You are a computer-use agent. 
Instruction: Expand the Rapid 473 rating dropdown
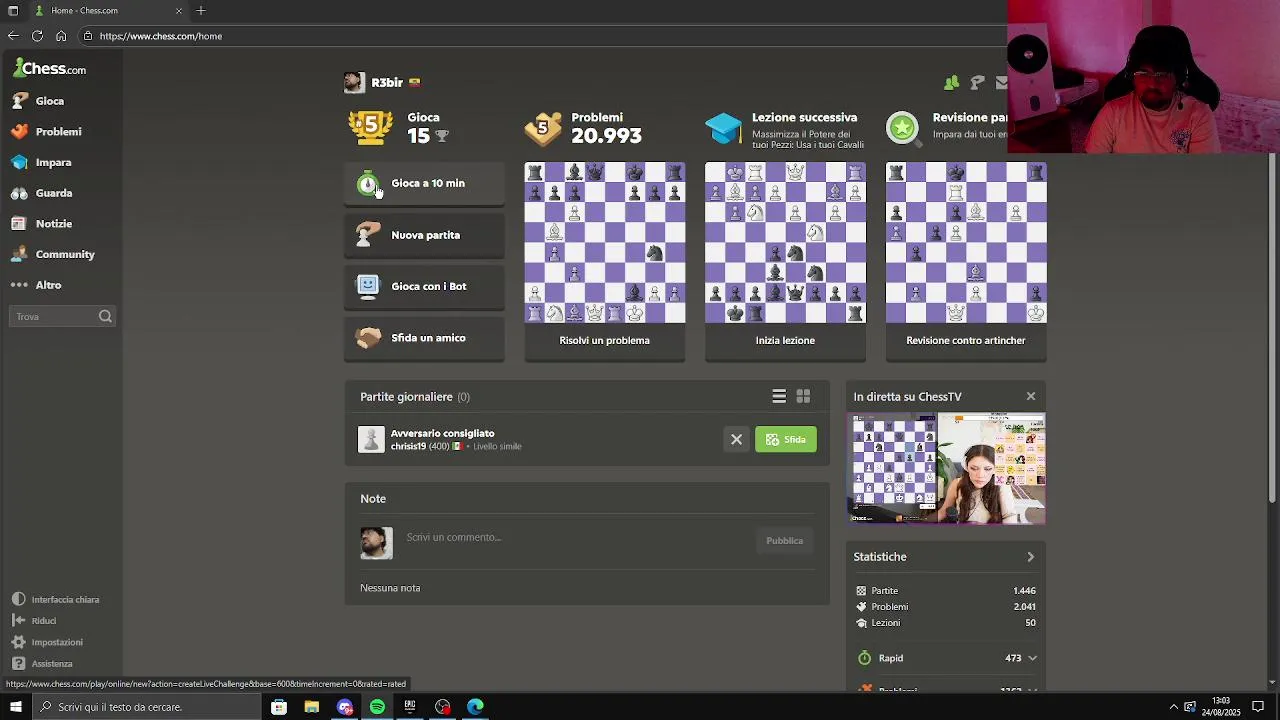pos(1032,659)
